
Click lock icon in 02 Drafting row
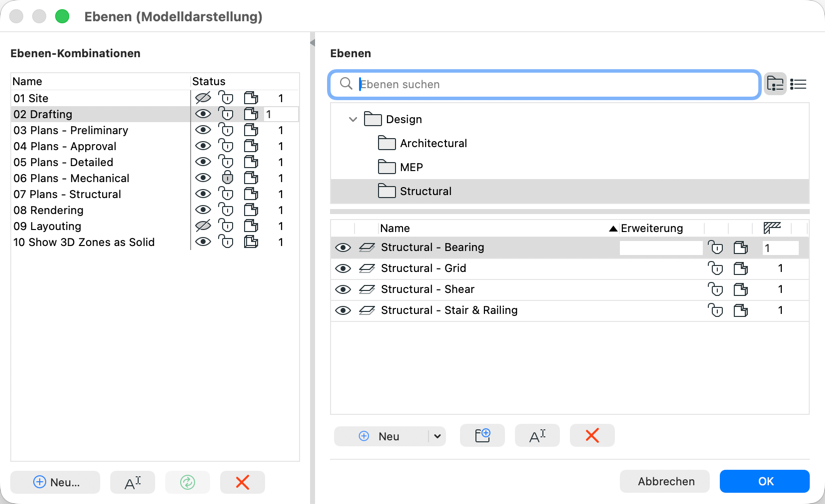click(x=226, y=114)
